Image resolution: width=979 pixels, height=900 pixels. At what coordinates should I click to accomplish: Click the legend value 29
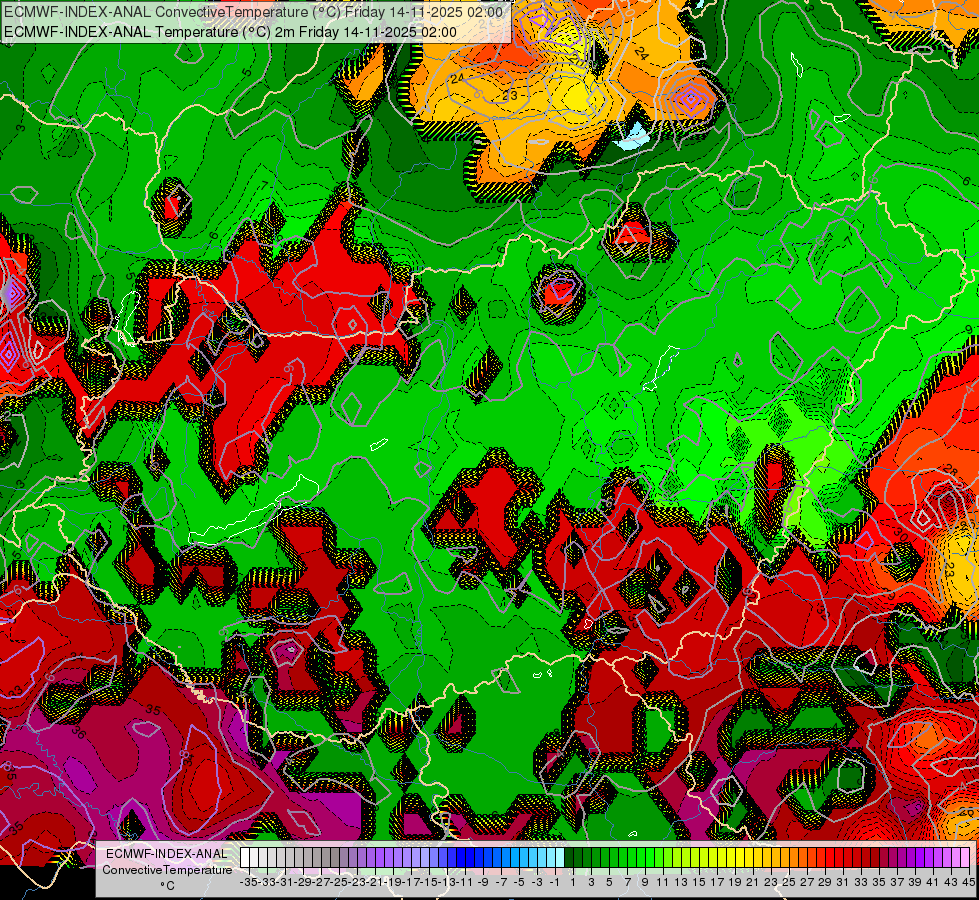click(825, 883)
